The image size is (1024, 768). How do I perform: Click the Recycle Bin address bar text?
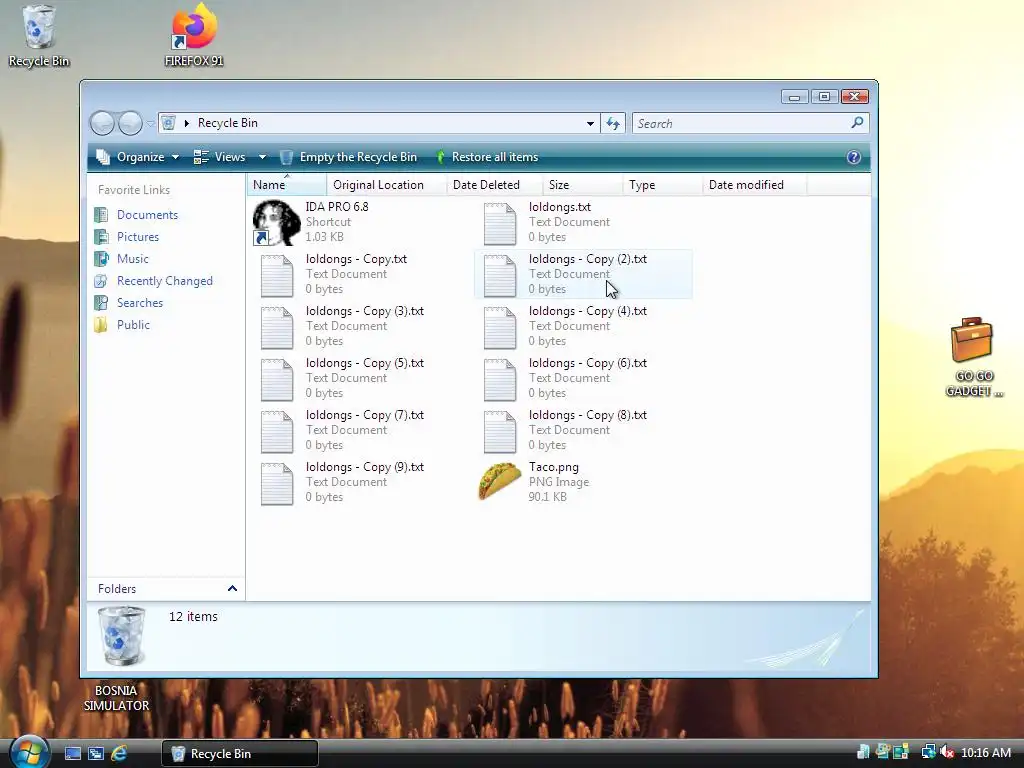[x=227, y=123]
